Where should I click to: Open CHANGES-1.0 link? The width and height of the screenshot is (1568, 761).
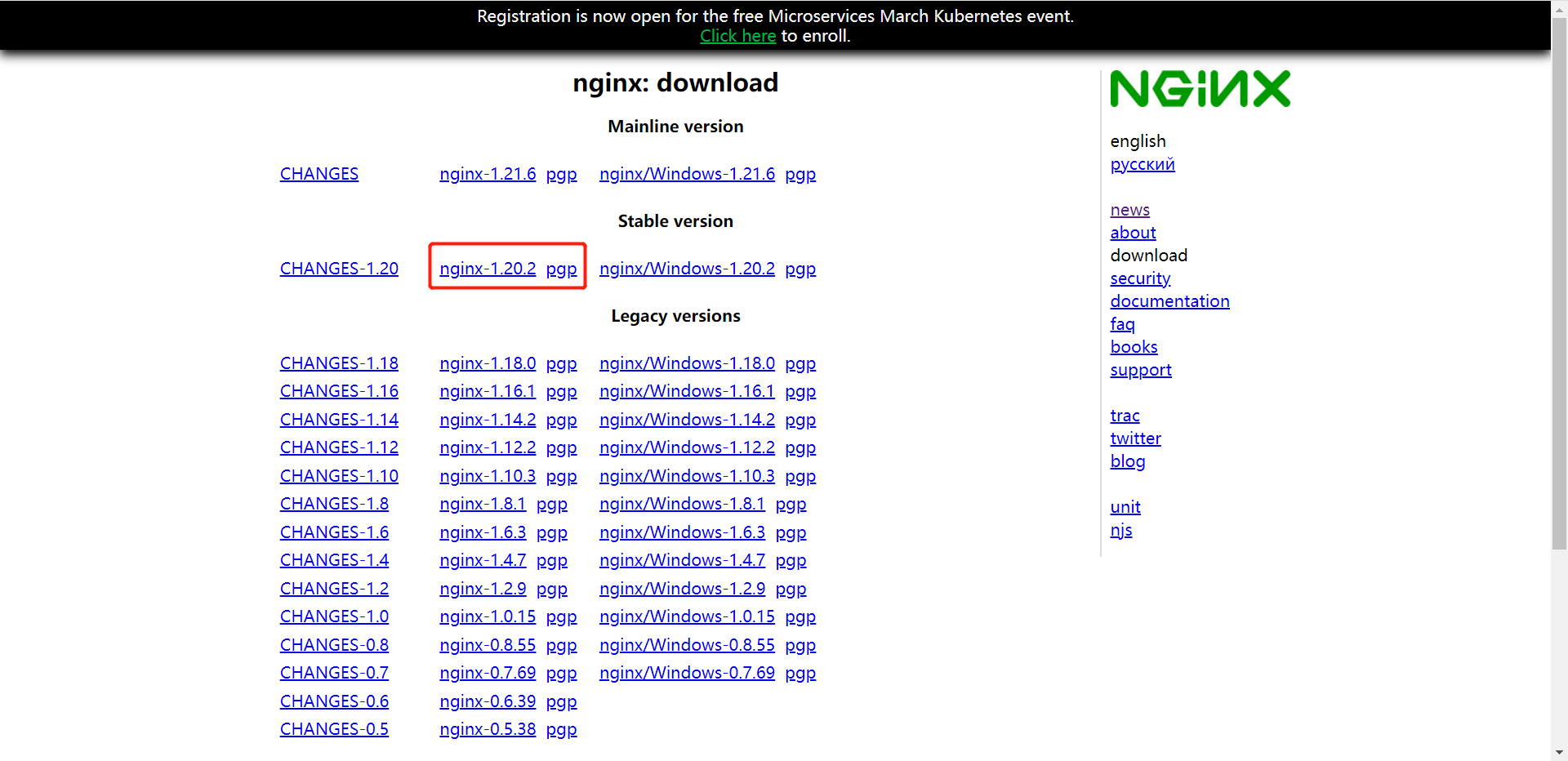pyautogui.click(x=334, y=616)
